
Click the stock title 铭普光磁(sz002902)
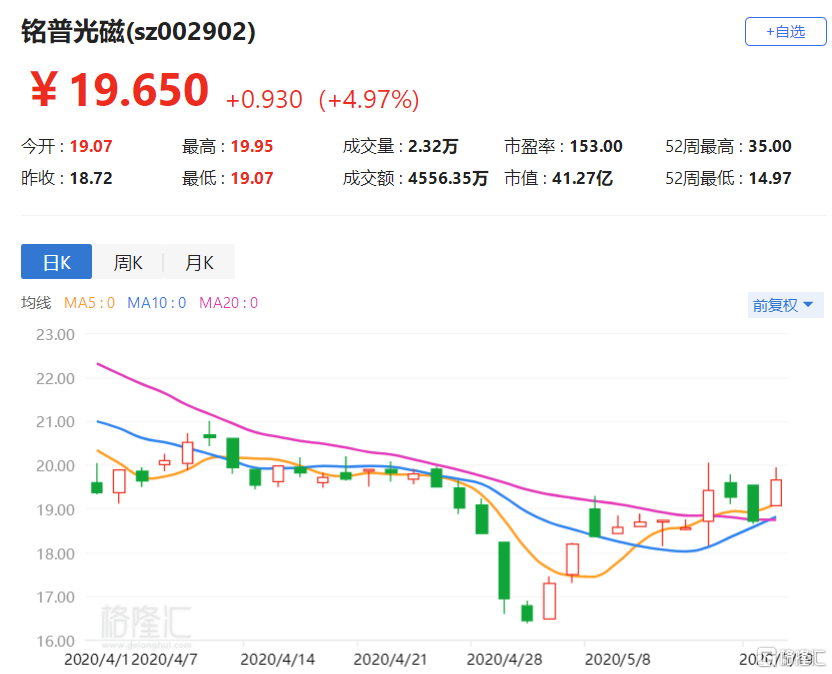coord(138,31)
